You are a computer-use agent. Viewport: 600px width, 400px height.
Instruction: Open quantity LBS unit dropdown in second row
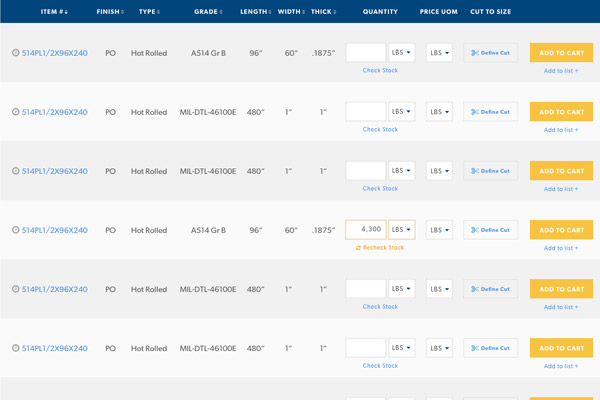tap(401, 111)
